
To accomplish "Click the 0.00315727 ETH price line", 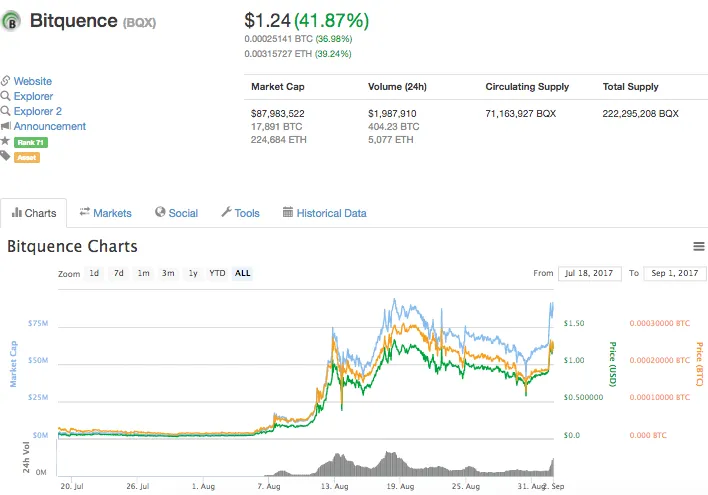I will point(298,54).
